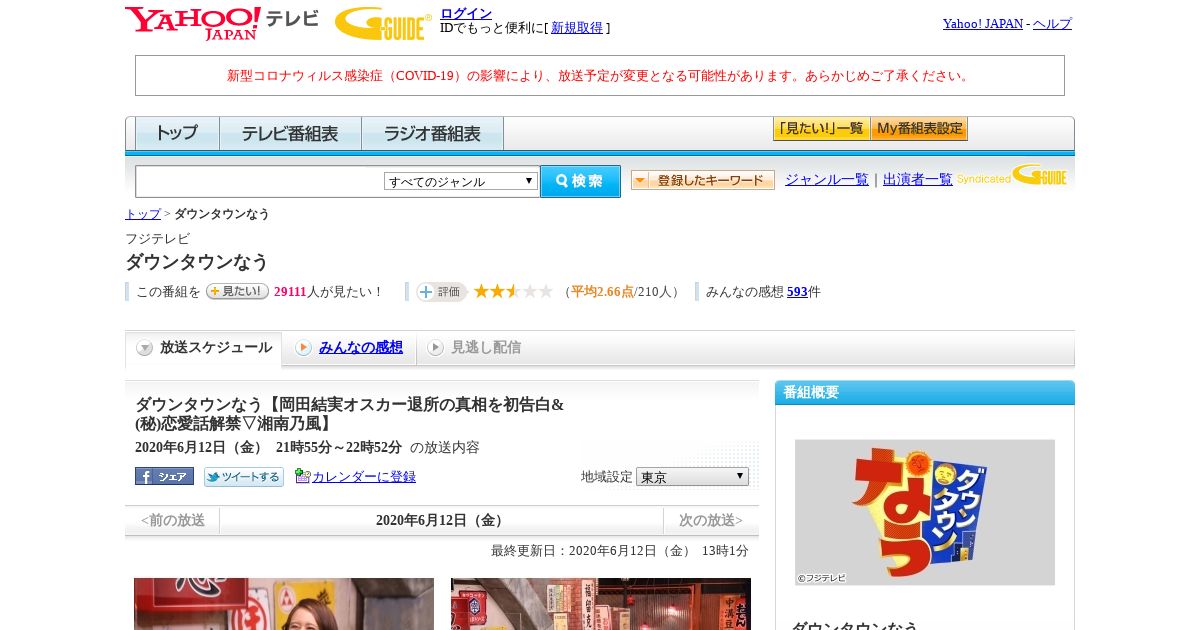The image size is (1200, 630).
Task: Click the COVID-19 notice text
Action: click(x=600, y=76)
